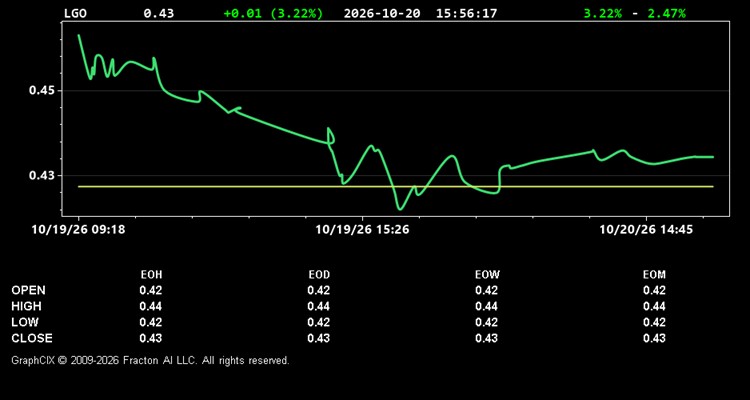Click the date 2026-10-20 in the header

click(x=382, y=13)
